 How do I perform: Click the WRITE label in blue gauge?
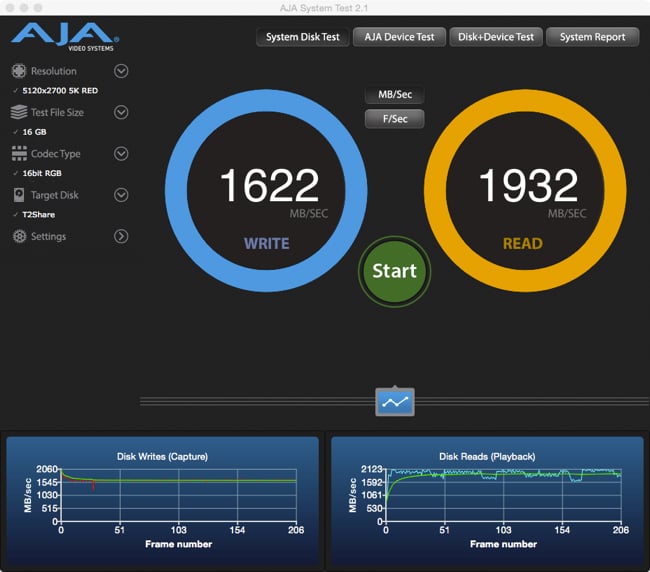pos(267,243)
